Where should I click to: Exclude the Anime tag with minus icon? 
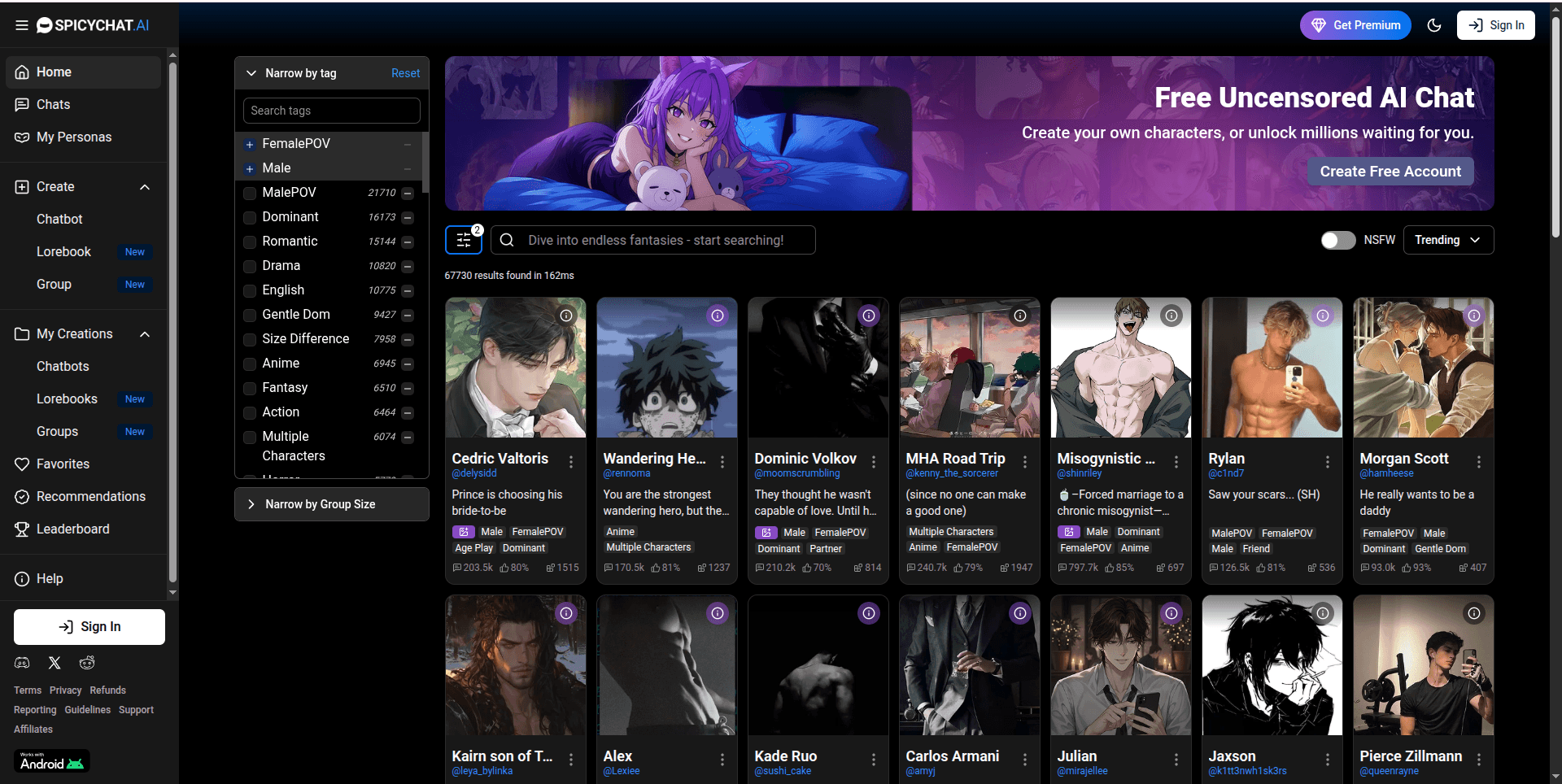408,364
